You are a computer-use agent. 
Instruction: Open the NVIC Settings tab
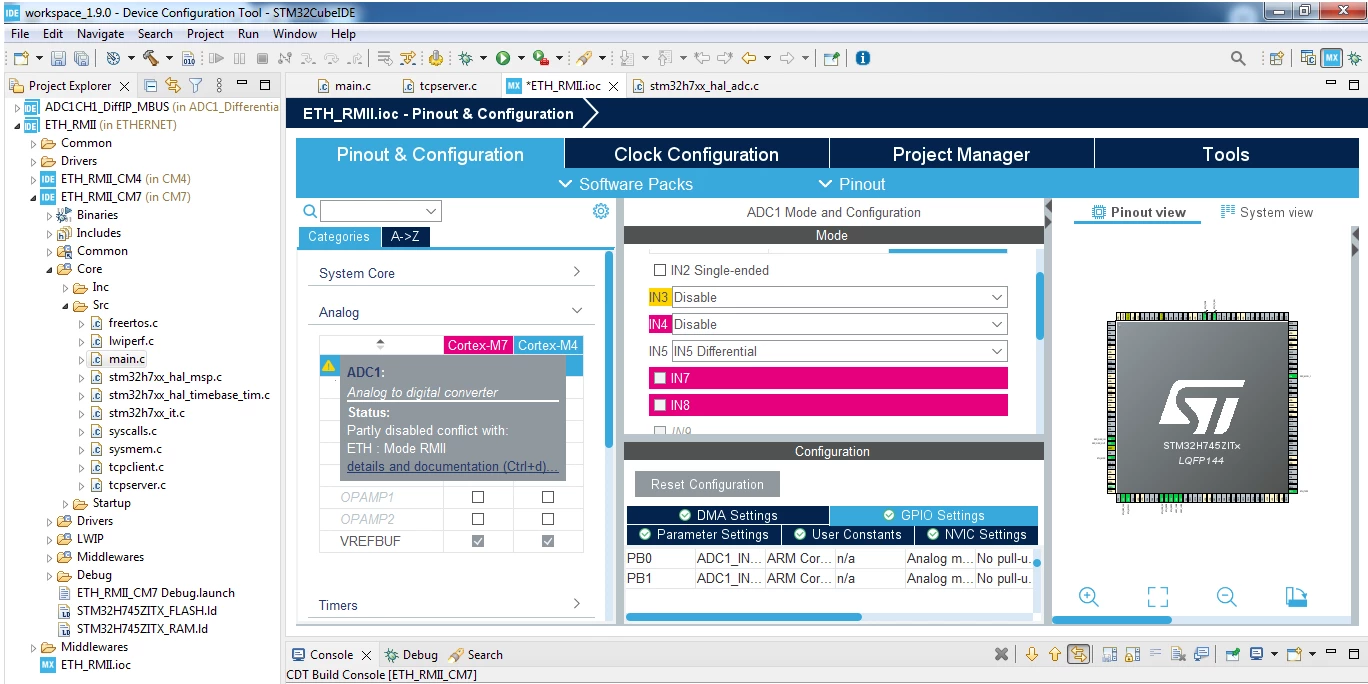pyautogui.click(x=975, y=534)
